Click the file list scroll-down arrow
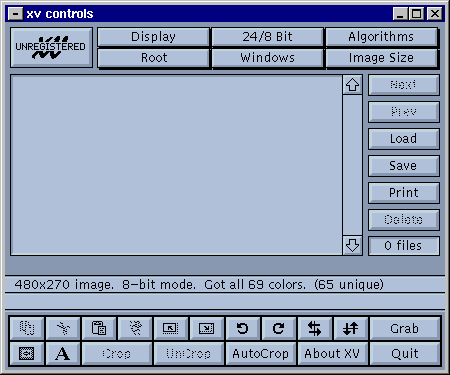 352,245
